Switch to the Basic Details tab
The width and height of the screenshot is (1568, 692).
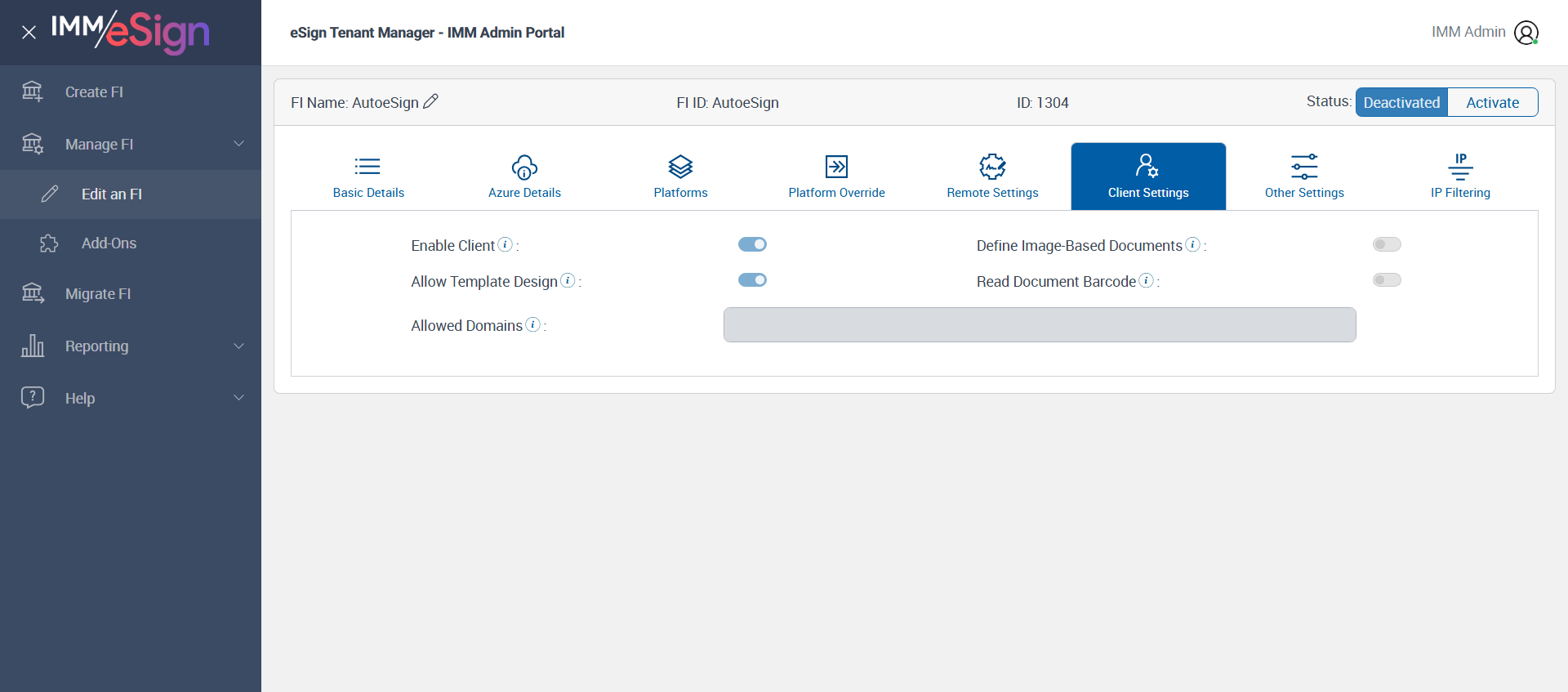point(368,176)
